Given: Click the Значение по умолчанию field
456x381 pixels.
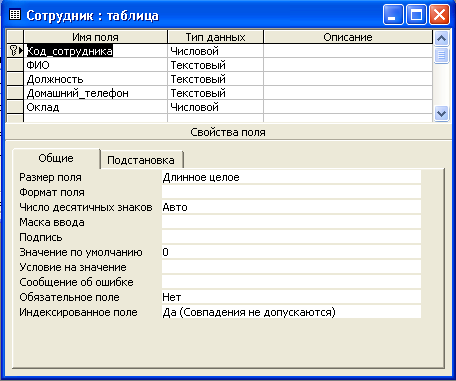Looking at the screenshot, I should (291, 252).
